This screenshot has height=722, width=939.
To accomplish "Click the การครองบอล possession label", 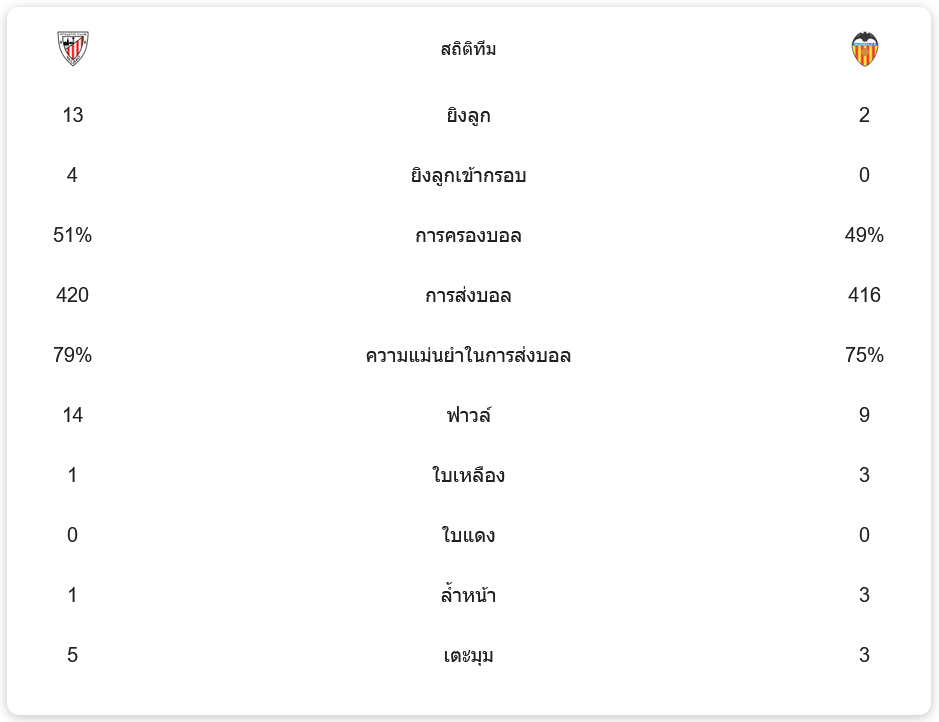I will pyautogui.click(x=468, y=236).
